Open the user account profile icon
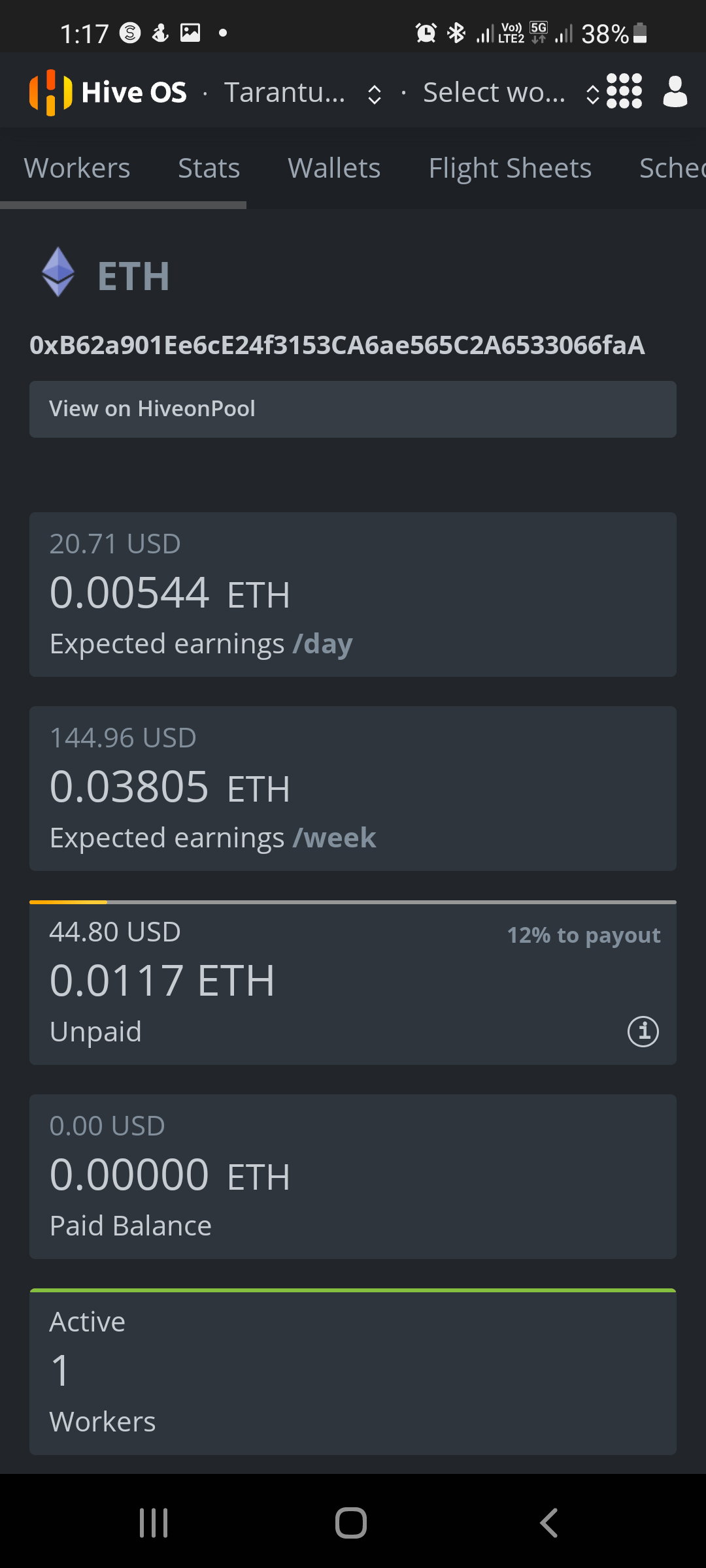The image size is (706, 1568). coord(675,91)
